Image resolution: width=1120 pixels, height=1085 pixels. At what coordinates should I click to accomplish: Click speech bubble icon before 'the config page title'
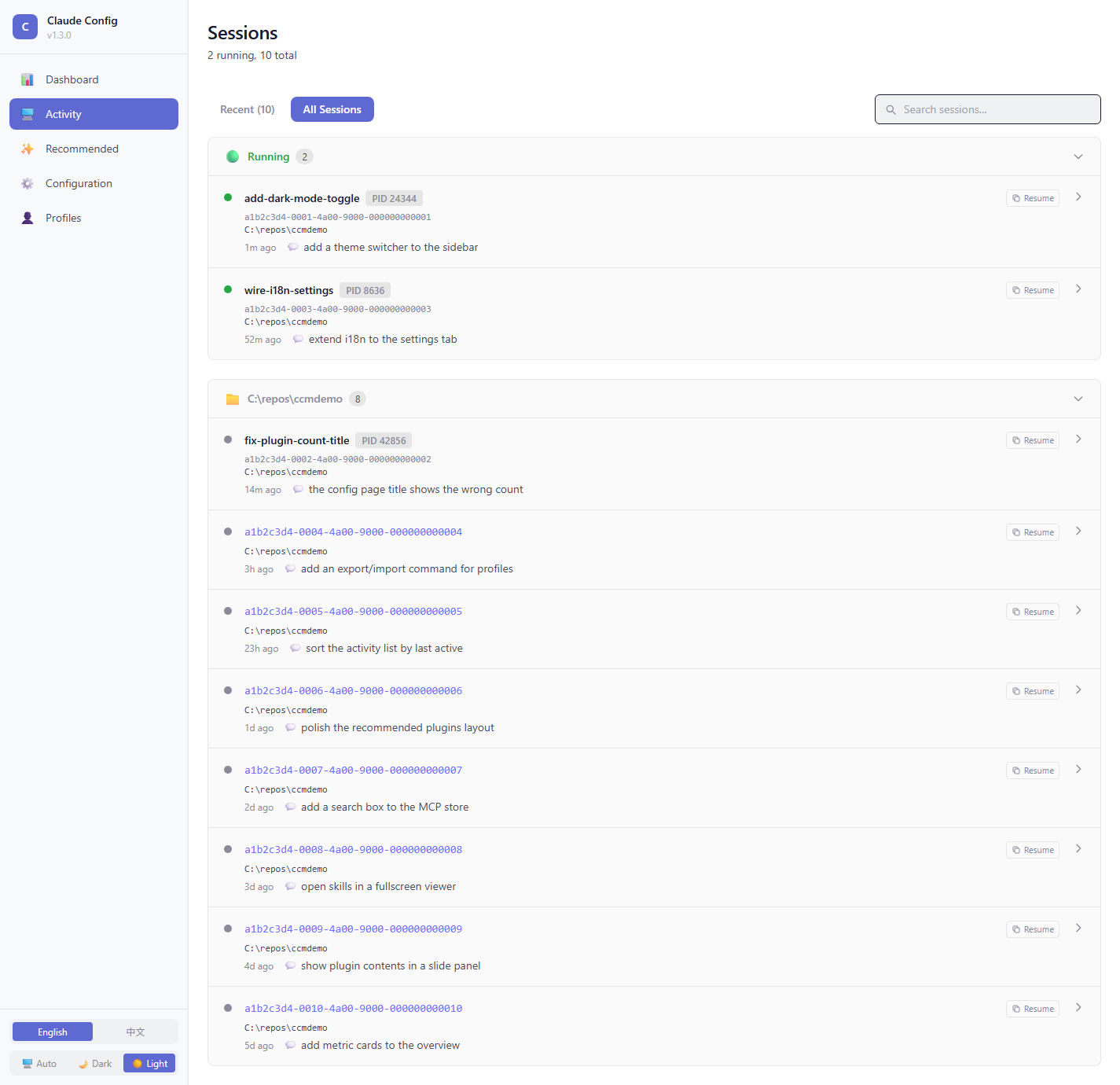pyautogui.click(x=298, y=489)
